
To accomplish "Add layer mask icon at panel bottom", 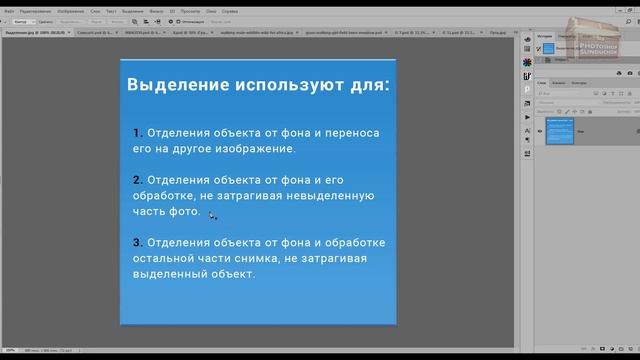I will (602, 349).
